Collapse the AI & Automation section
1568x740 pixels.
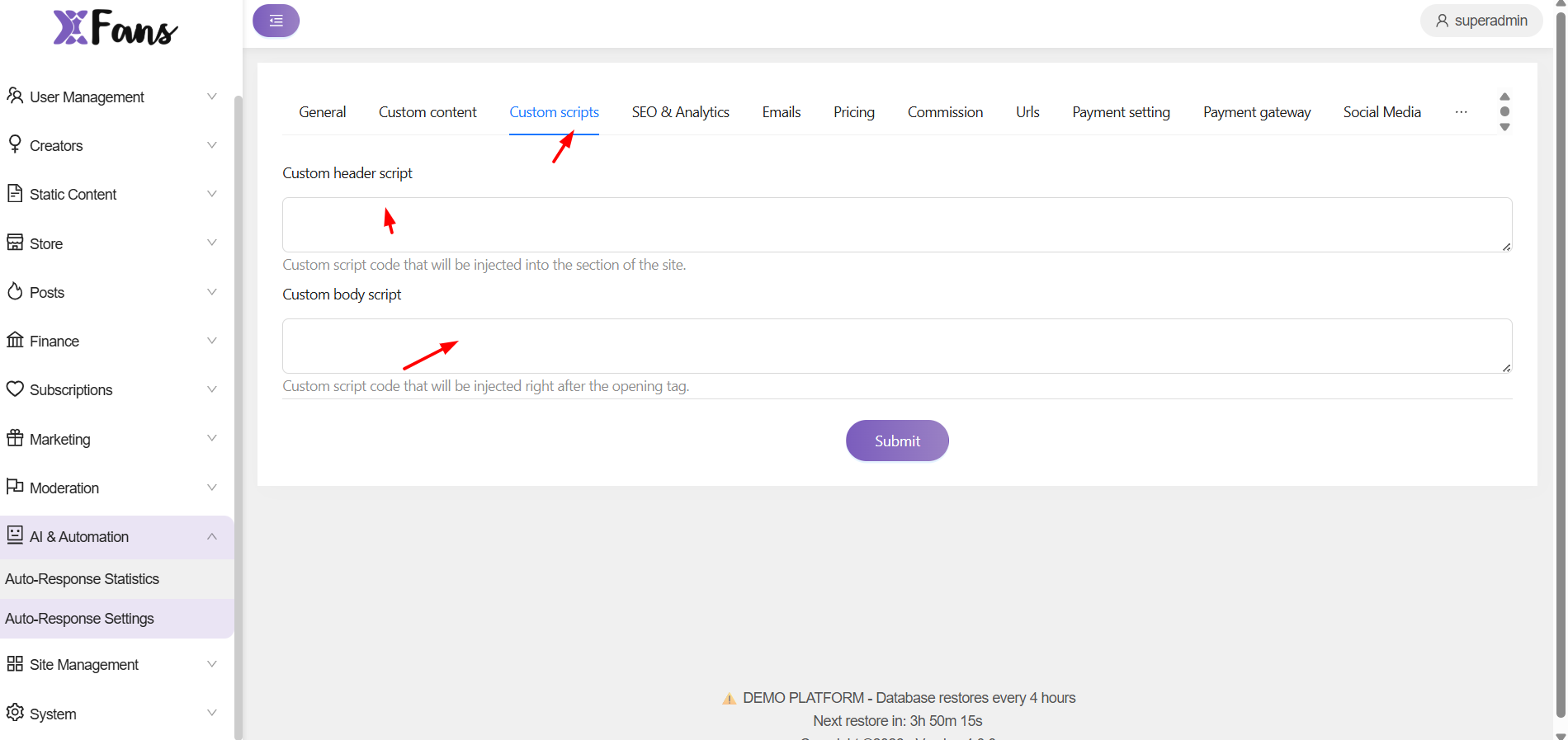tap(212, 536)
